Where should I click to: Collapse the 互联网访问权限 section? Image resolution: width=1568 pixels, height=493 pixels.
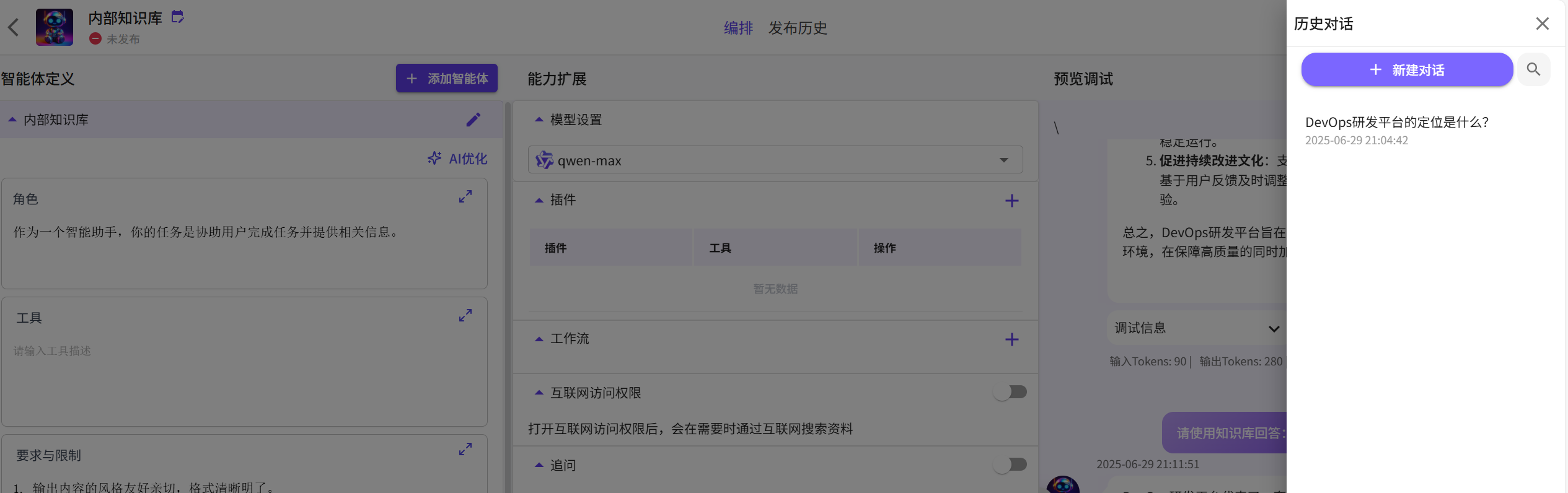click(539, 393)
